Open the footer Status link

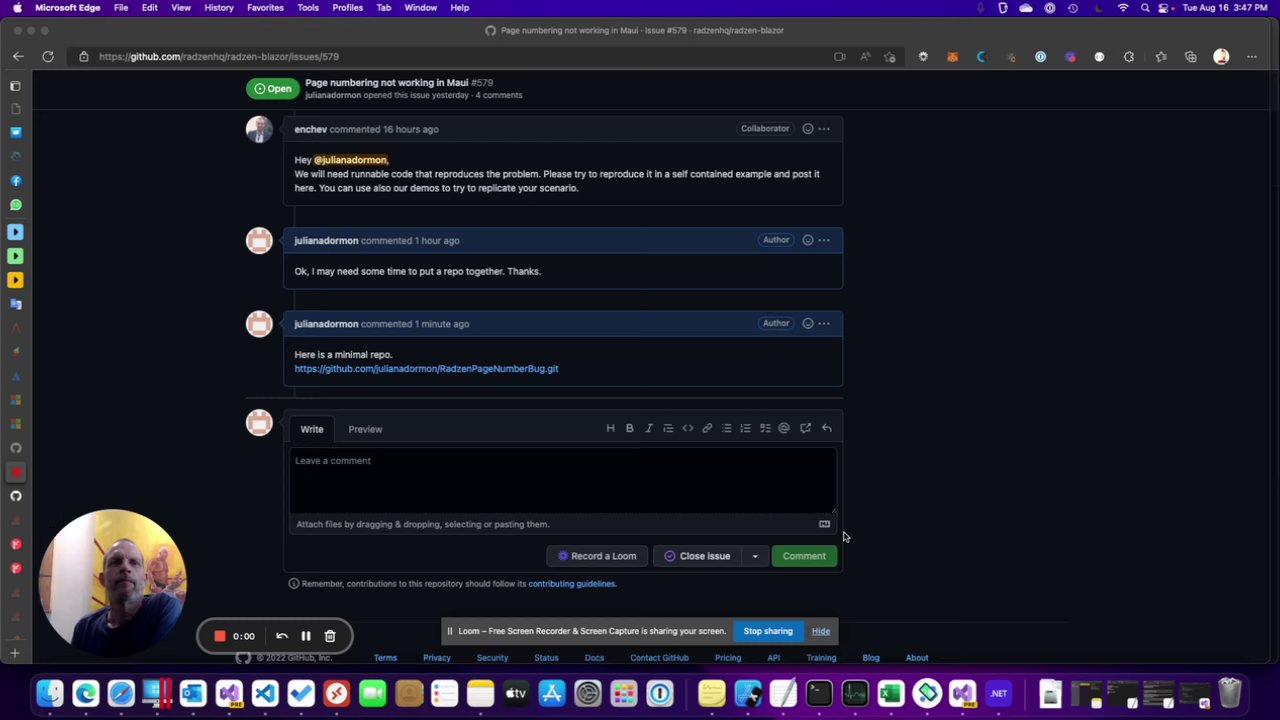coord(546,658)
